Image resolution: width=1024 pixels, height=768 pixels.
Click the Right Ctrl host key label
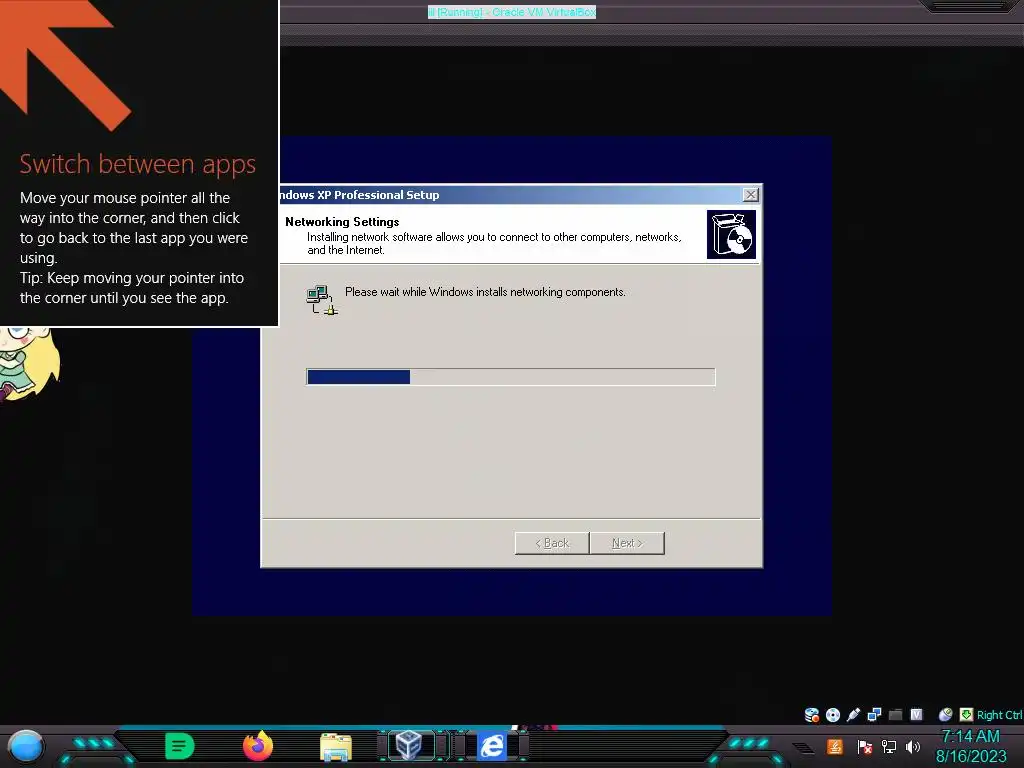tap(999, 715)
